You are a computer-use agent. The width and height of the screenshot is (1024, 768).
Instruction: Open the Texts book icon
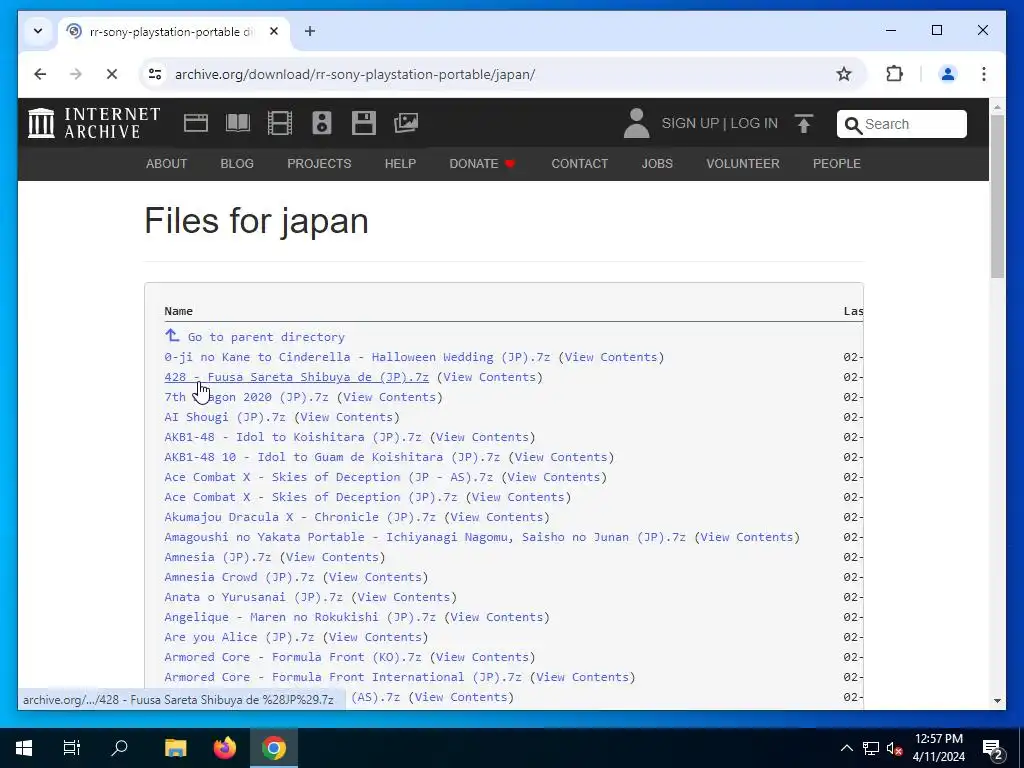coord(238,123)
